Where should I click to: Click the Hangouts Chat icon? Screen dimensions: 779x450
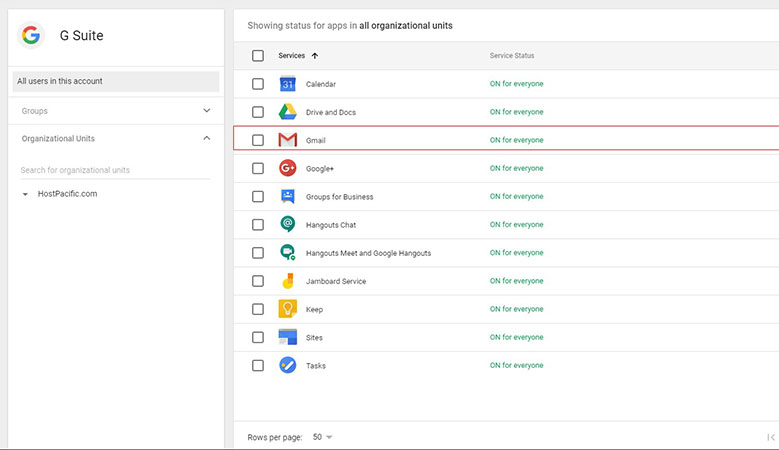(288, 225)
